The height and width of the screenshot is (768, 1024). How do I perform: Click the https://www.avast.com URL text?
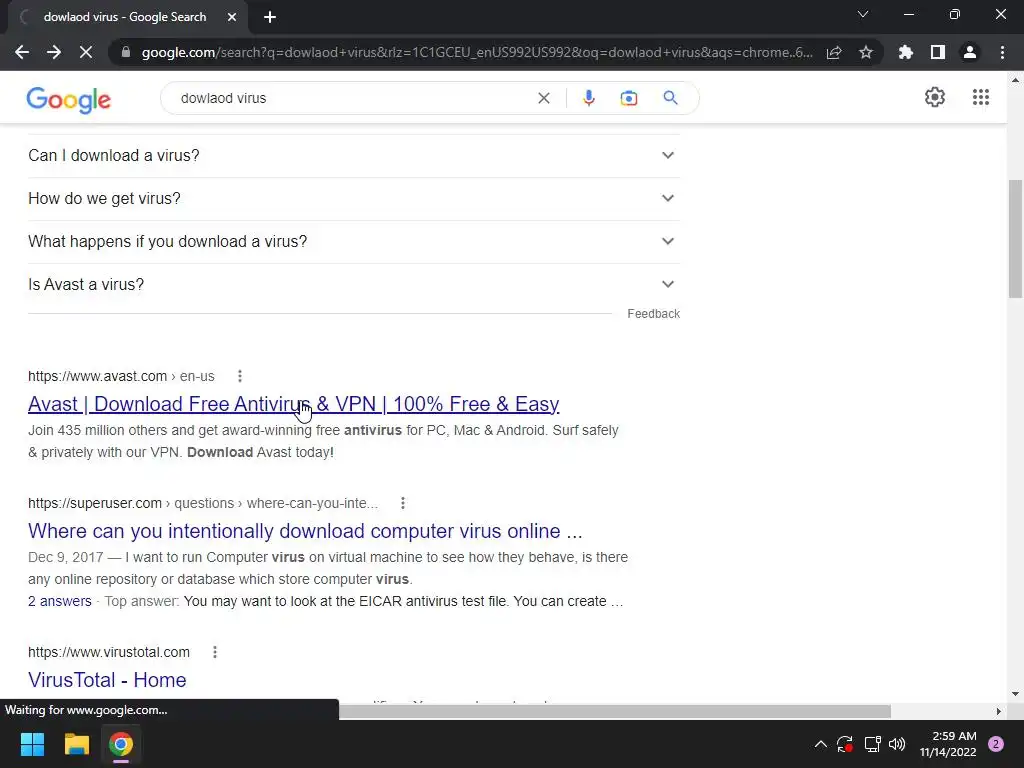tap(97, 376)
